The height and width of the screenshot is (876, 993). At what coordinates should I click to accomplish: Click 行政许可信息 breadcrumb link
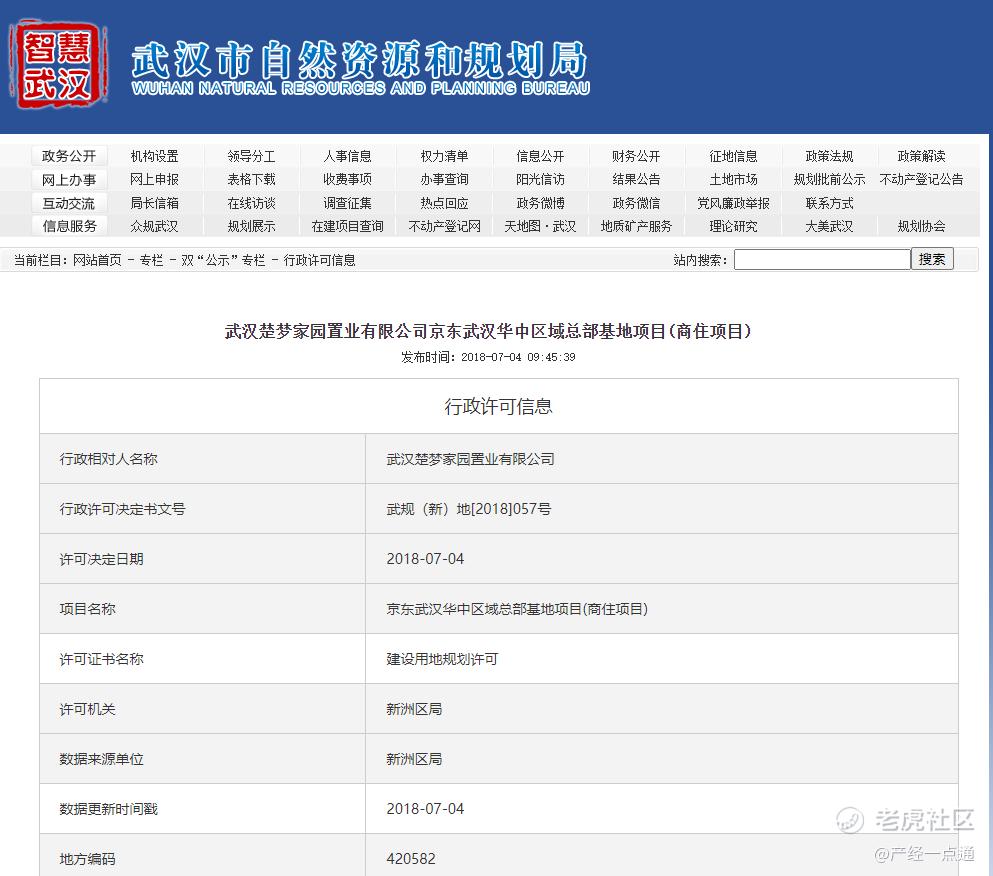point(319,260)
